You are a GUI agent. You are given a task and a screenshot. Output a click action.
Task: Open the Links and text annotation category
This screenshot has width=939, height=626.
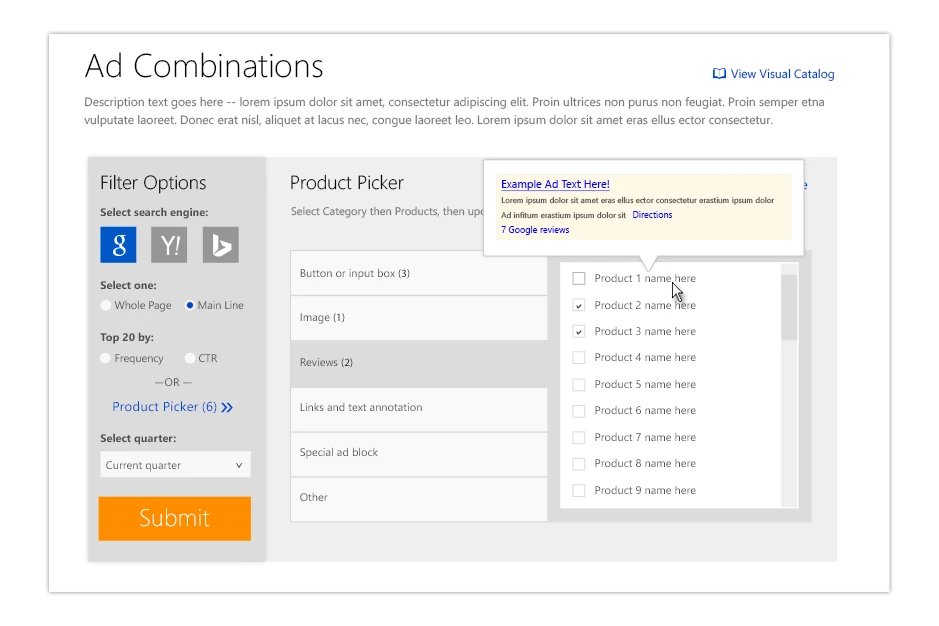pyautogui.click(x=418, y=408)
